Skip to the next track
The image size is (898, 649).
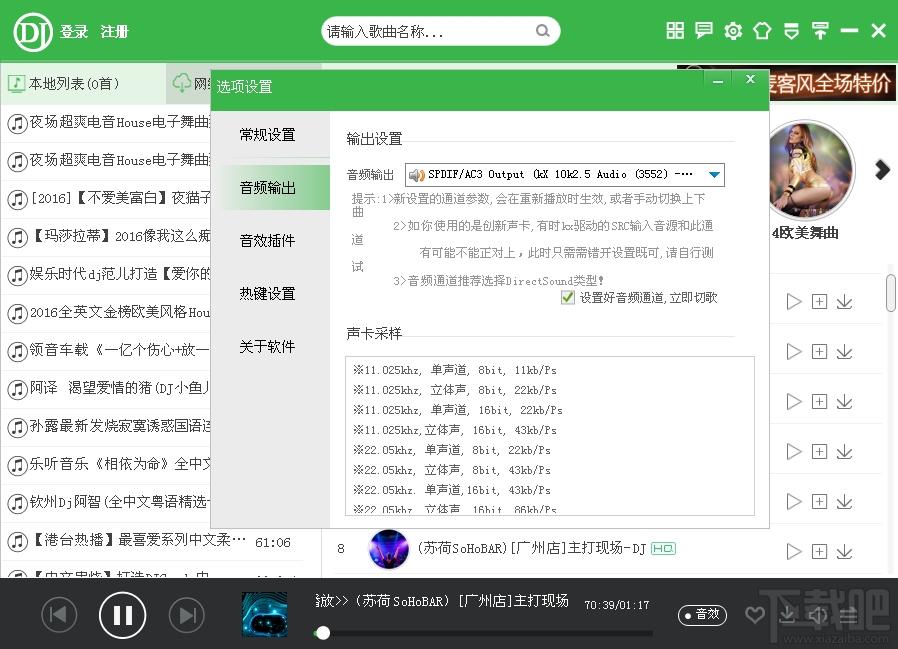[186, 614]
